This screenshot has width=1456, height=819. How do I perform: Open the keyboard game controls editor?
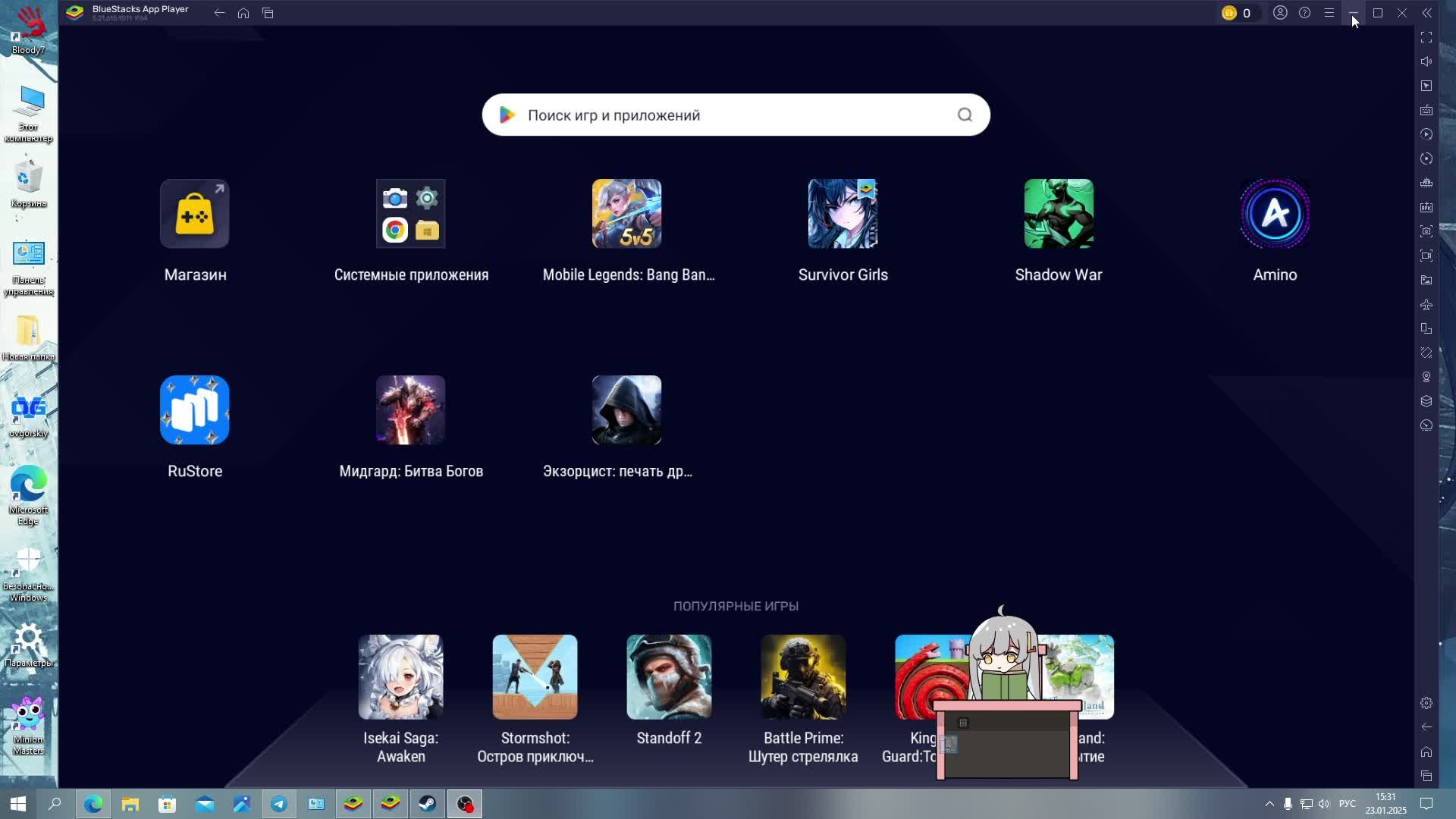(1426, 110)
